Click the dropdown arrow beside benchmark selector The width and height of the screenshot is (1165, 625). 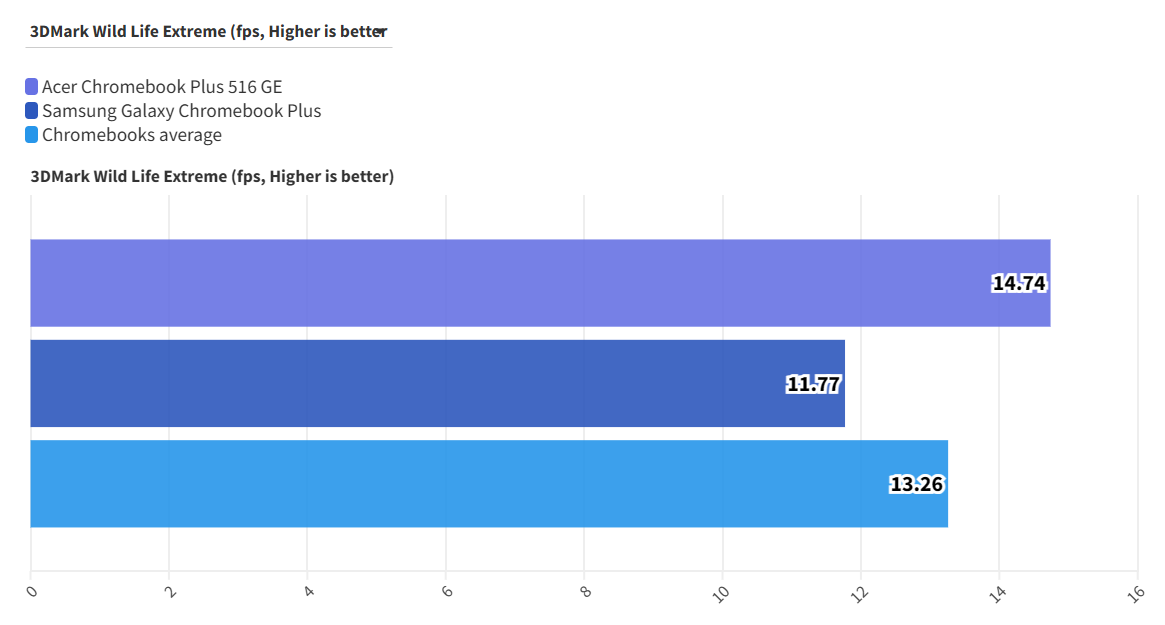tap(381, 31)
